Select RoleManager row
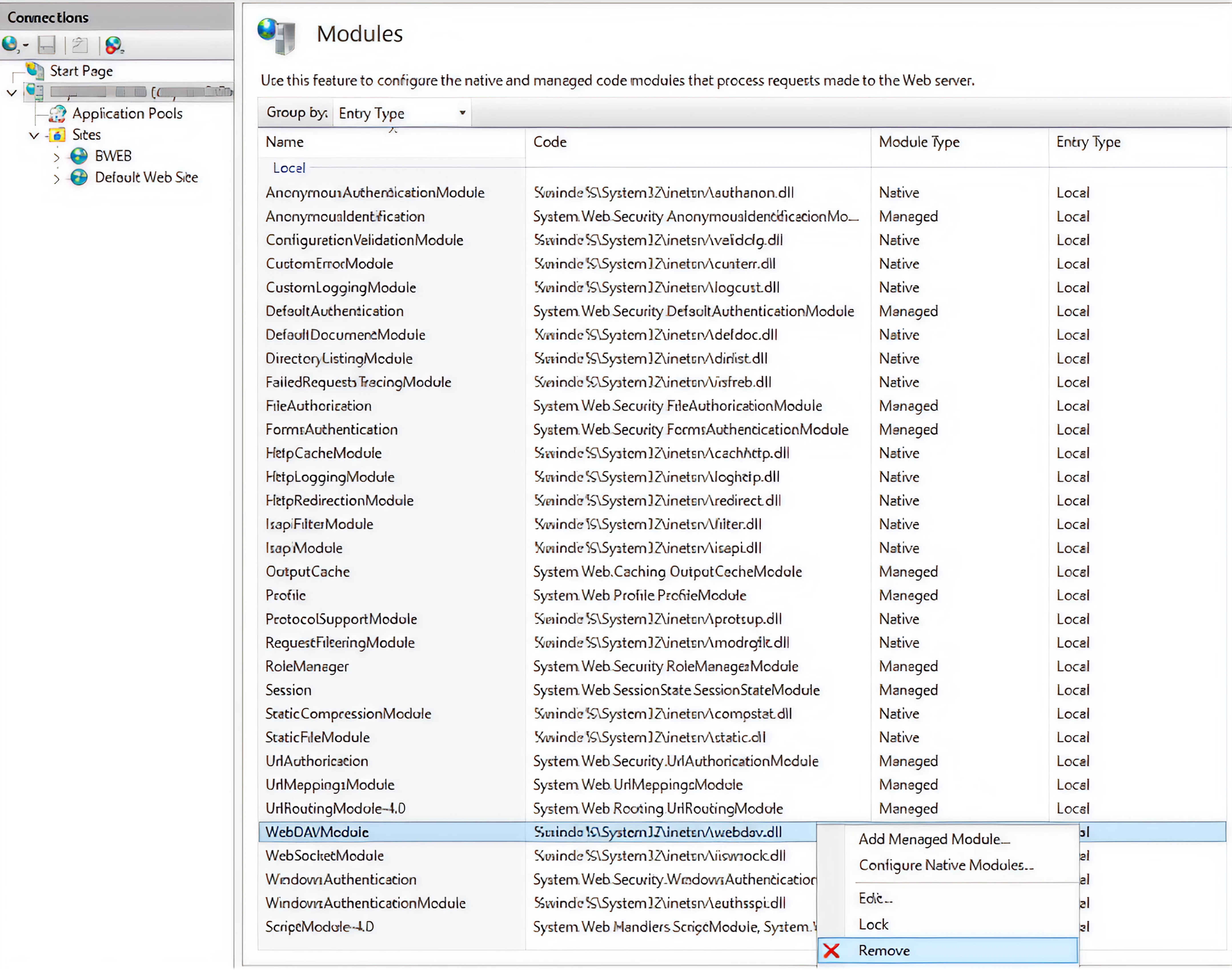 pos(742,667)
